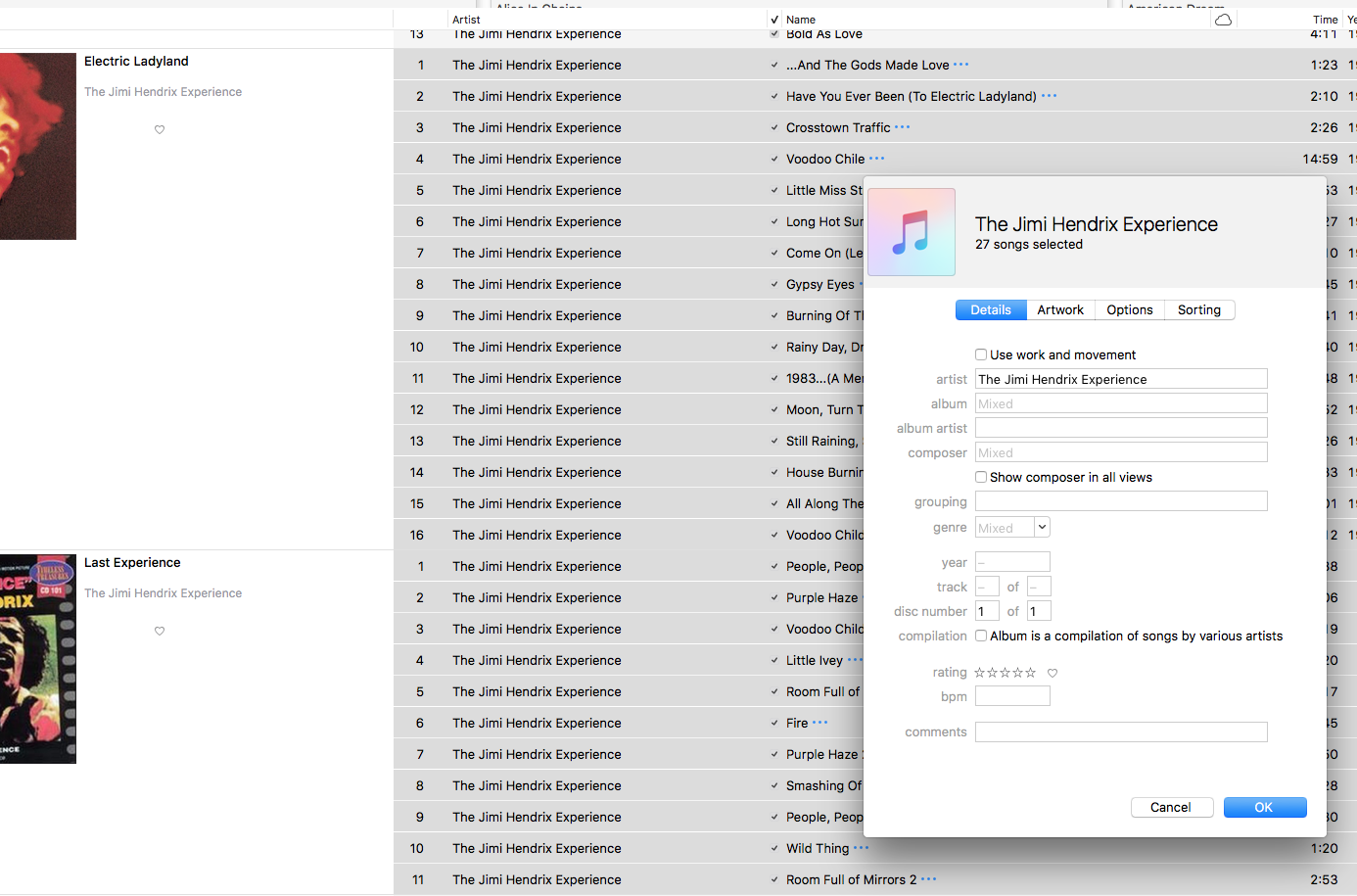This screenshot has height=896, width=1357.
Task: Sort by the Time column header
Action: 1325,20
